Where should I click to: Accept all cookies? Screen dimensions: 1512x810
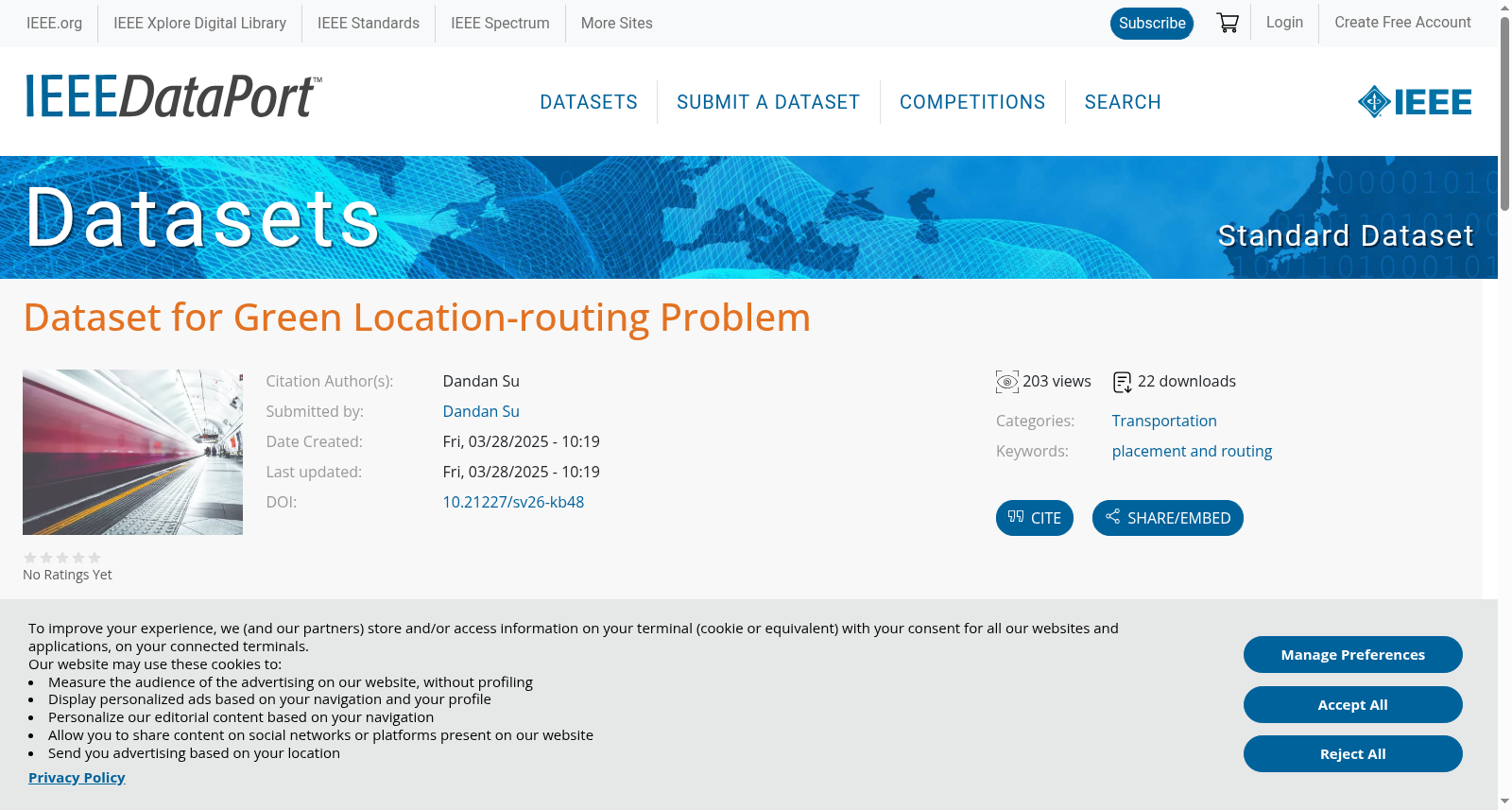tap(1353, 705)
